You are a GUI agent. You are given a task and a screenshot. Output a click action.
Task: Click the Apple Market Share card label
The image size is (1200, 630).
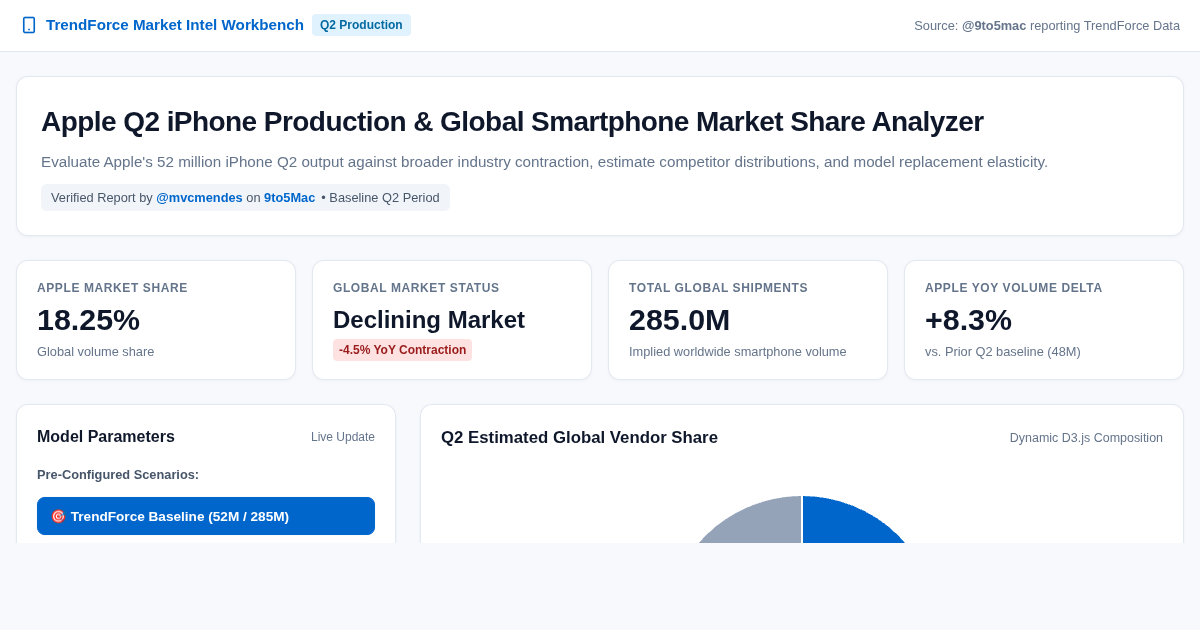(x=112, y=288)
